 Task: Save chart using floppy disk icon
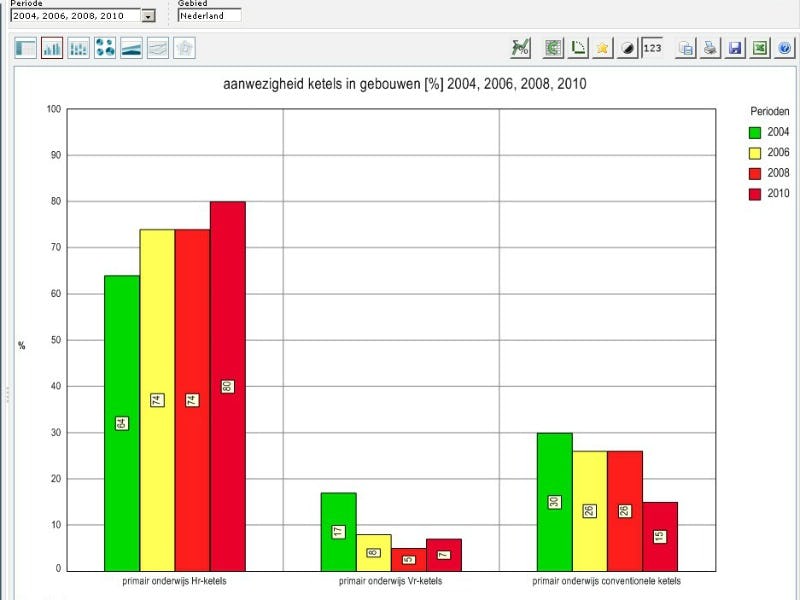click(x=735, y=48)
